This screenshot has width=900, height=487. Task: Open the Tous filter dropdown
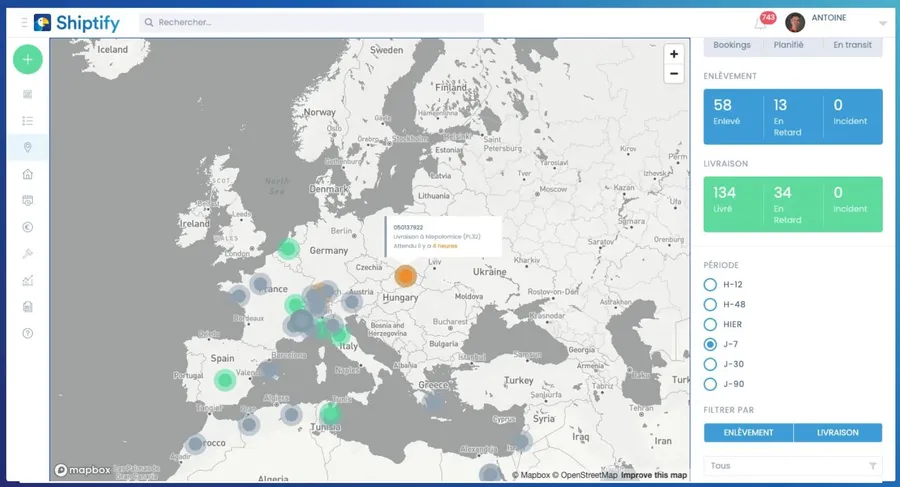793,466
